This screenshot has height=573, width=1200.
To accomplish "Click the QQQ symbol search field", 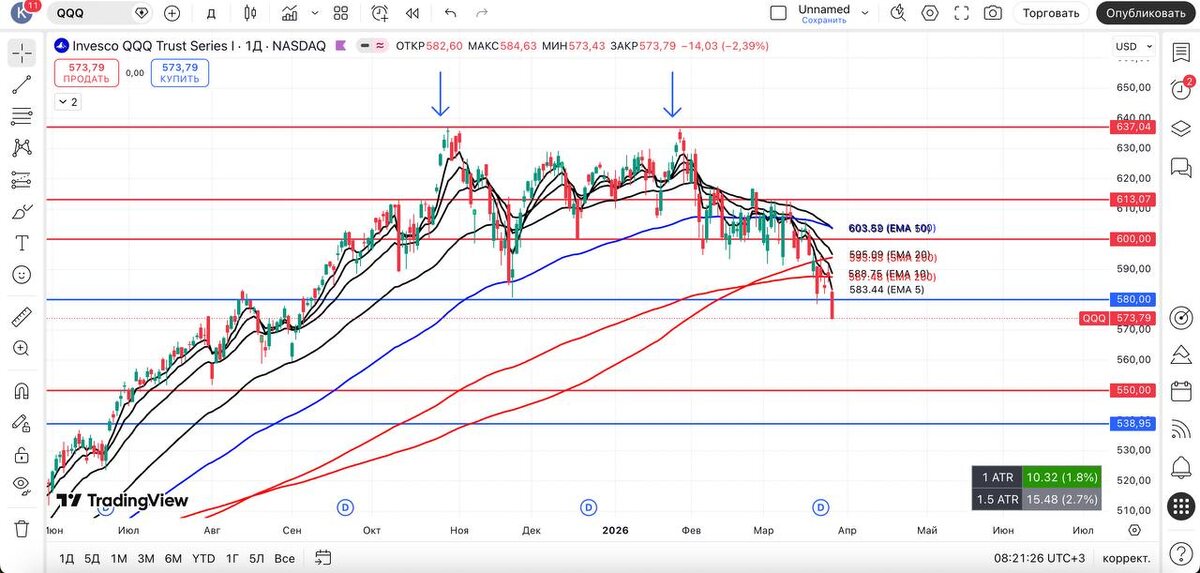I will click(x=99, y=13).
